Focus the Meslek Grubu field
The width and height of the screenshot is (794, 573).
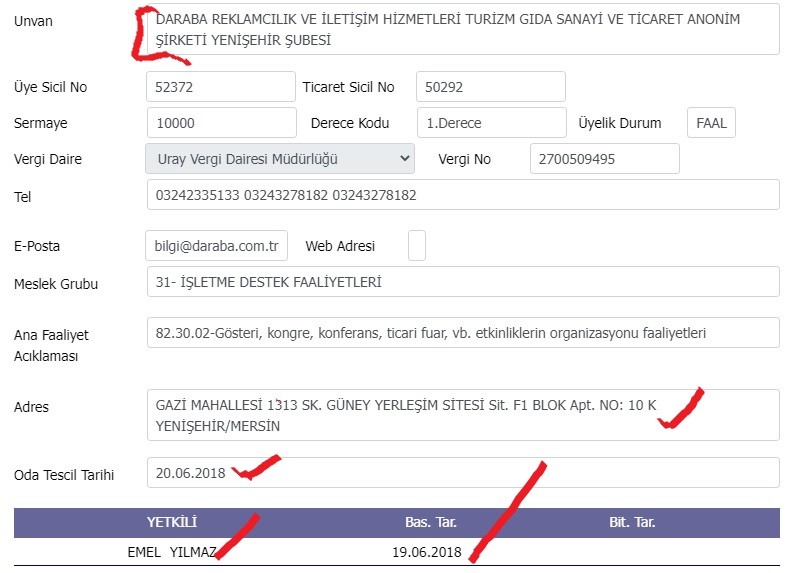463,281
